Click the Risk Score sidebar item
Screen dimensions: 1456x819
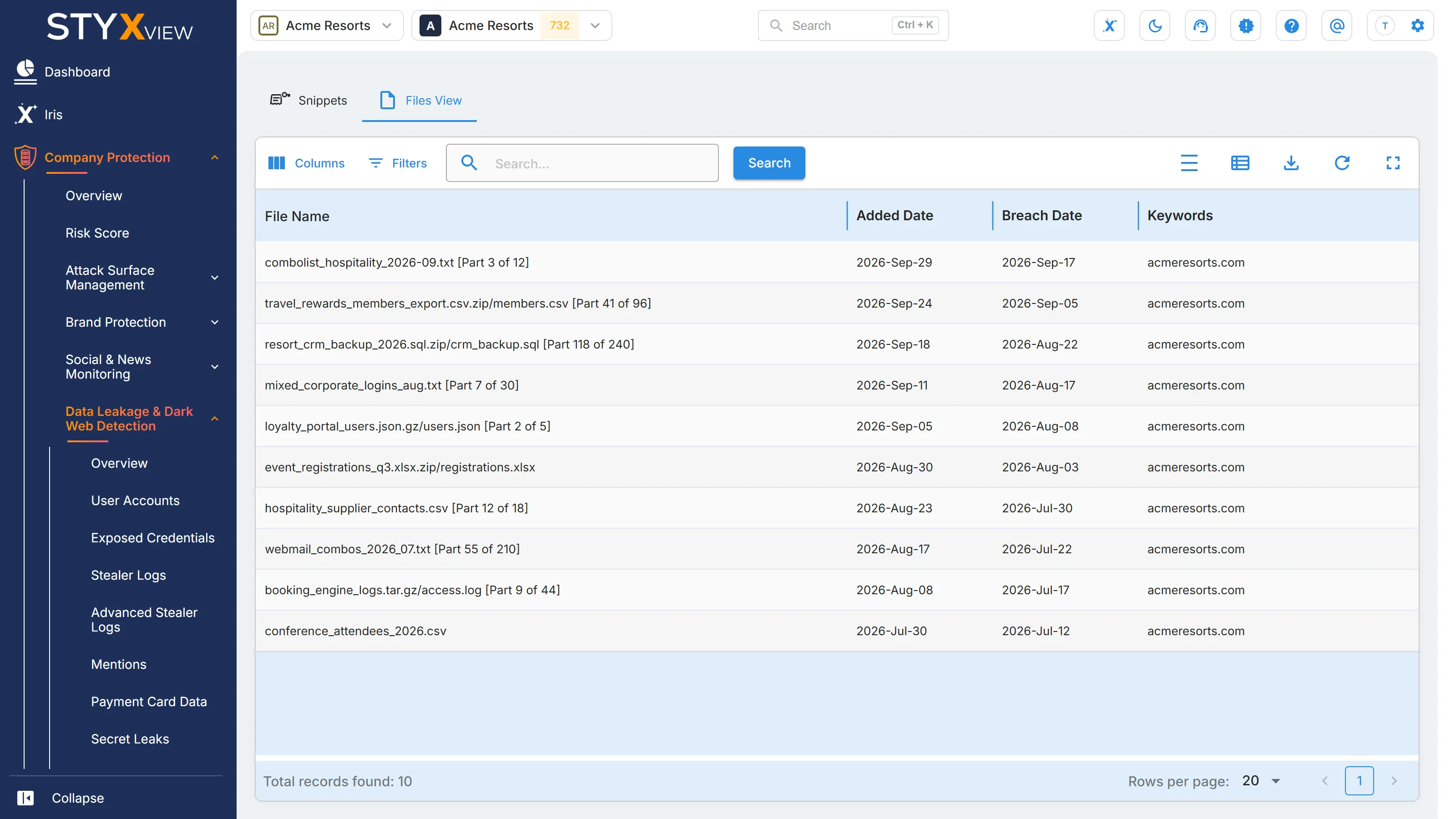click(x=97, y=233)
